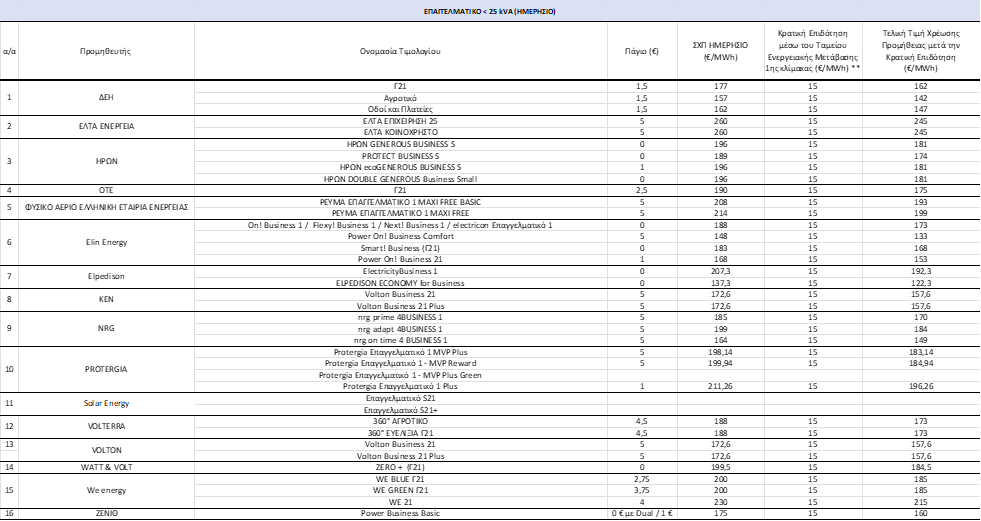Click the ΟΤΕ supplier cell
Viewport: 981px width, 521px height.
click(106, 190)
